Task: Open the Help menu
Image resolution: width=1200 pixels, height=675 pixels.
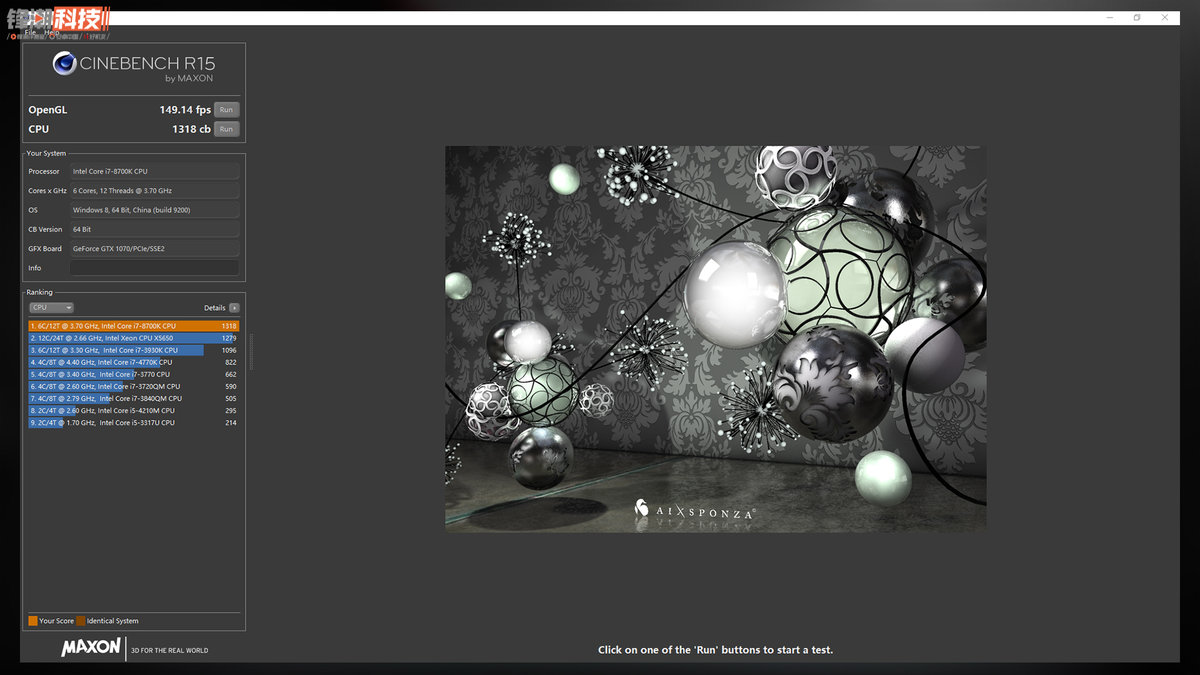Action: pos(51,32)
